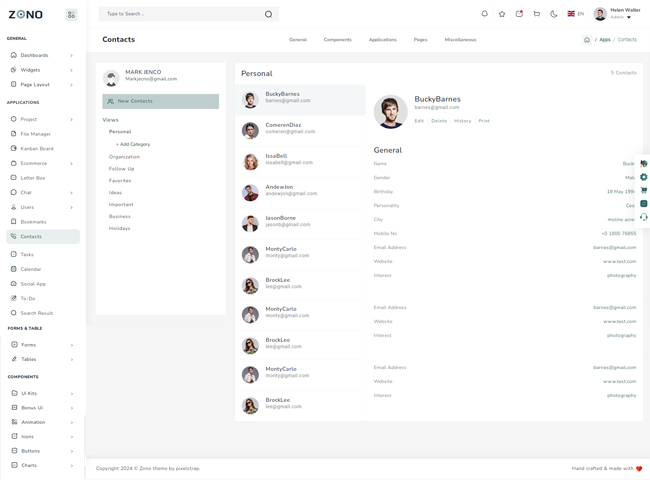Click the headset support icon on right edge
The width and height of the screenshot is (650, 480).
click(x=644, y=217)
